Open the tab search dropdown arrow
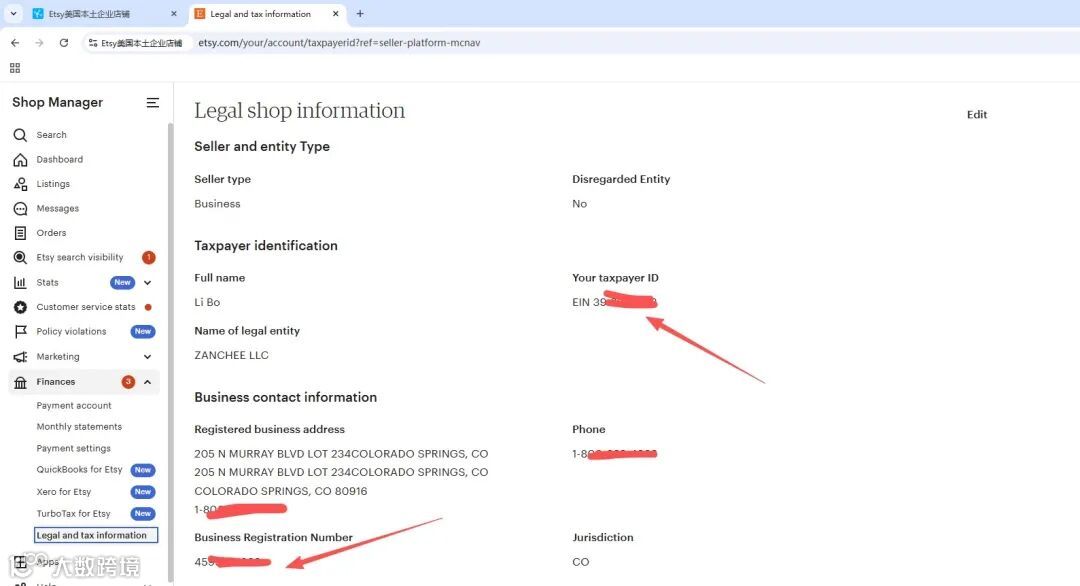Screen dimensions: 1080x586 13,14
